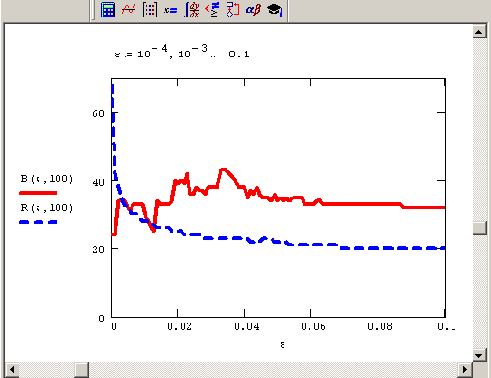491x378 pixels.
Task: Click the x-axis variable label ε
Action: pyautogui.click(x=282, y=345)
